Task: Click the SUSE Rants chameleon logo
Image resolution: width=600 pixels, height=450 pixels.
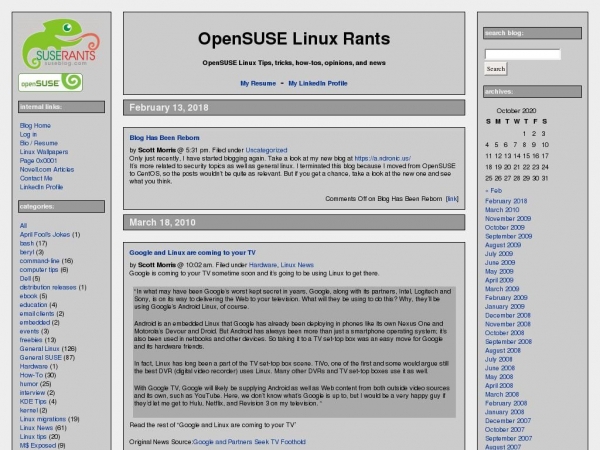Action: click(x=61, y=43)
